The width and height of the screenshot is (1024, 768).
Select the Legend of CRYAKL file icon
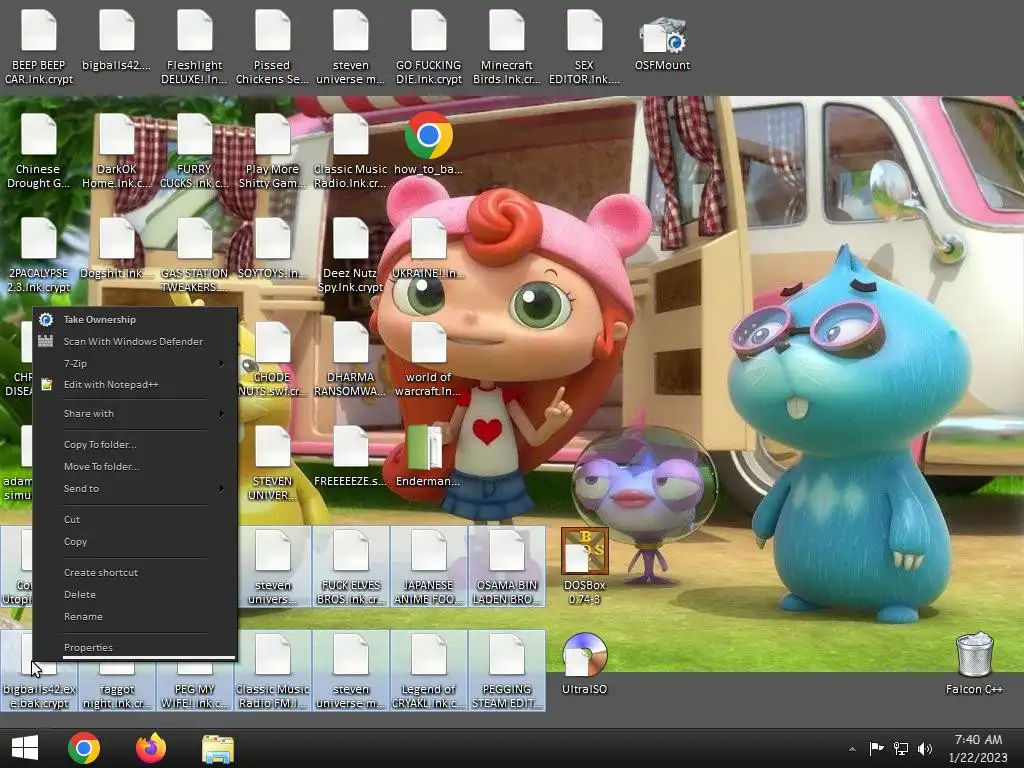pyautogui.click(x=428, y=671)
